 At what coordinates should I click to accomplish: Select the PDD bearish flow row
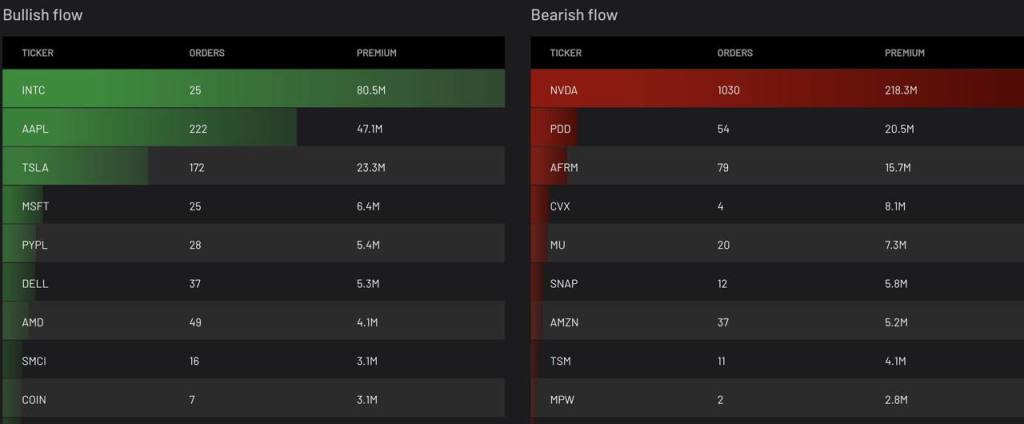pyautogui.click(x=561, y=129)
